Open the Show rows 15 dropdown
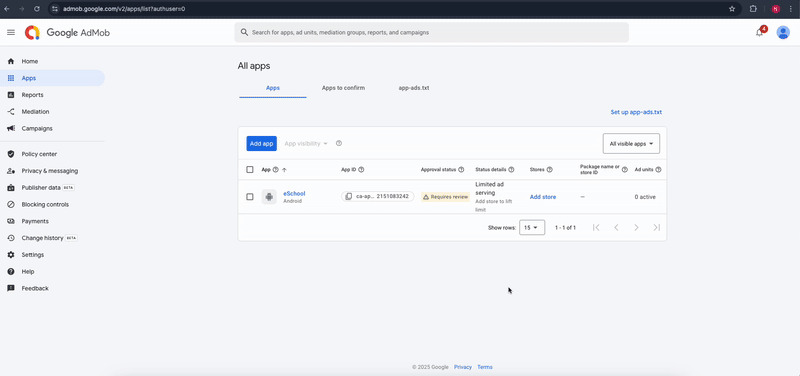Image resolution: width=800 pixels, height=376 pixels. pos(532,228)
